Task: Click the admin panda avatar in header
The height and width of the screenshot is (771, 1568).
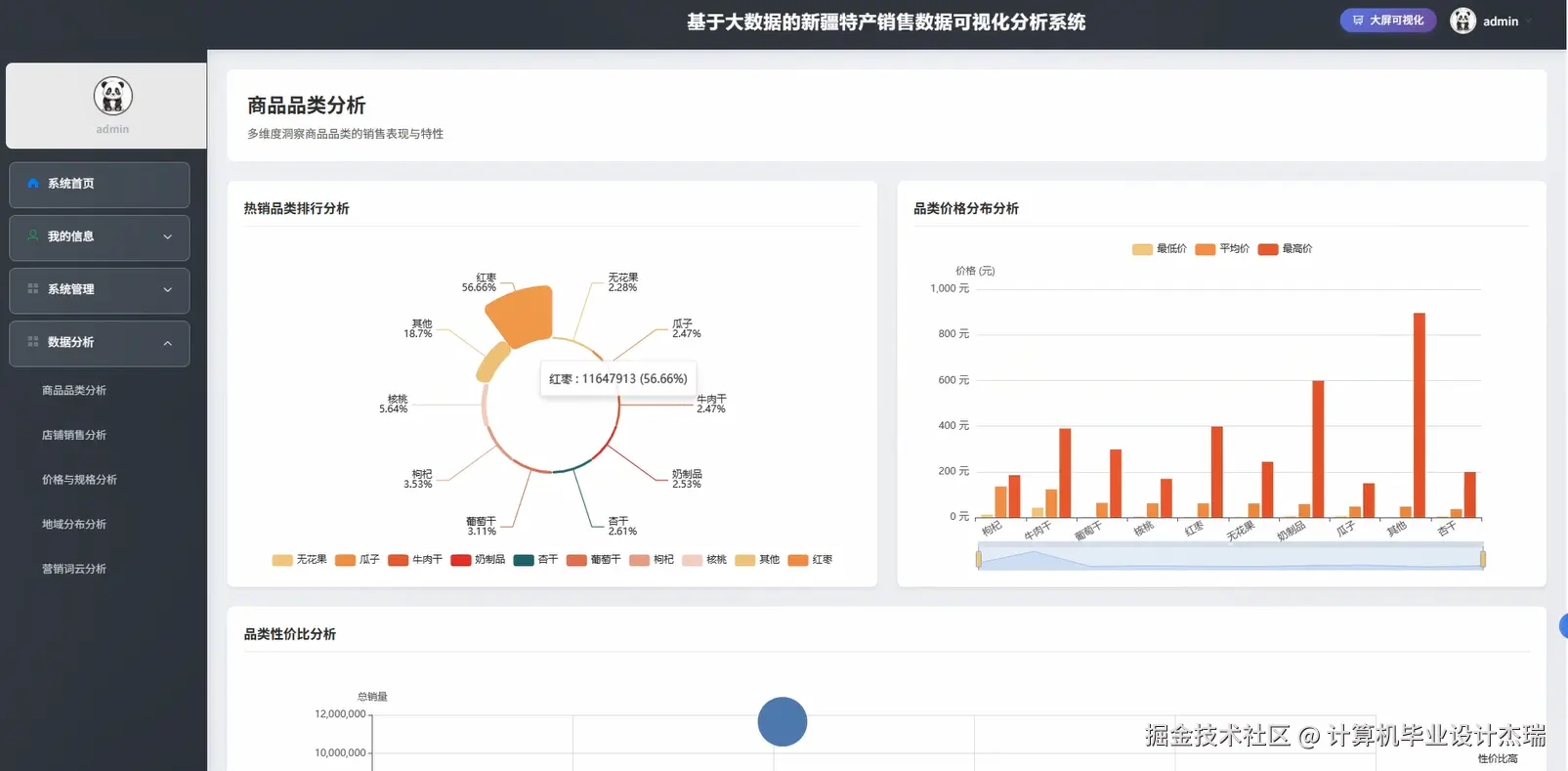Action: tap(1462, 21)
